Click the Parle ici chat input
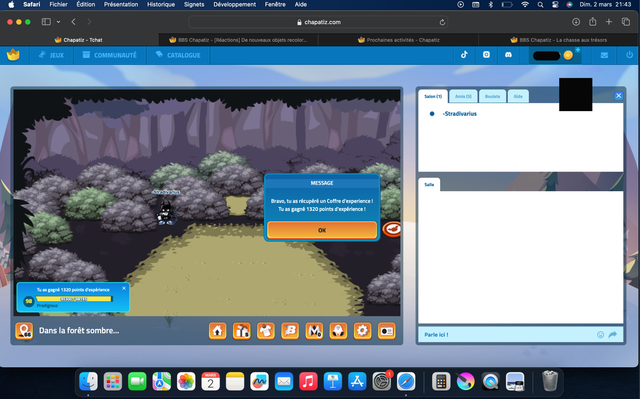The height and width of the screenshot is (399, 640). coord(506,335)
